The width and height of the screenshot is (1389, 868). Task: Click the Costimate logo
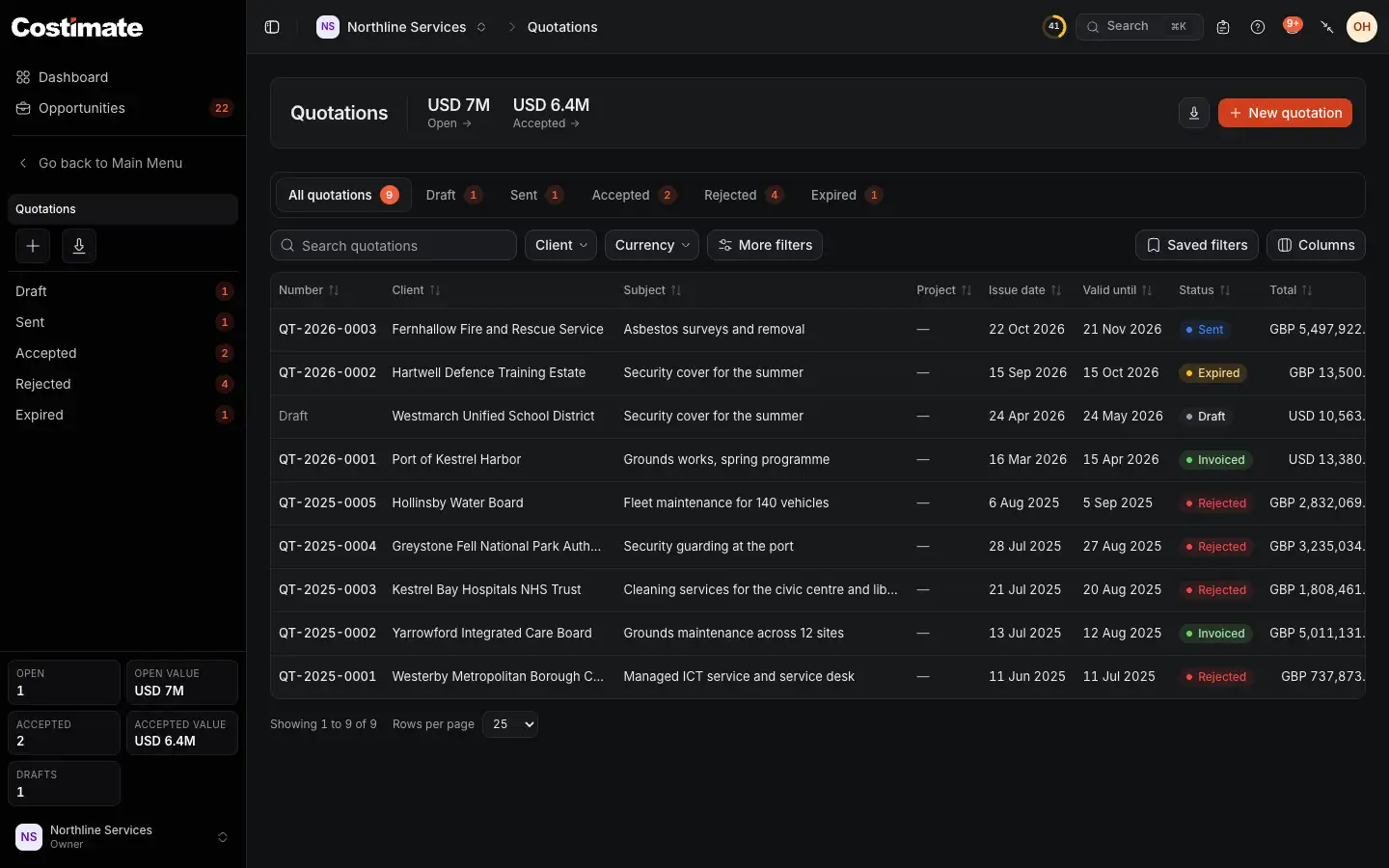point(77,27)
